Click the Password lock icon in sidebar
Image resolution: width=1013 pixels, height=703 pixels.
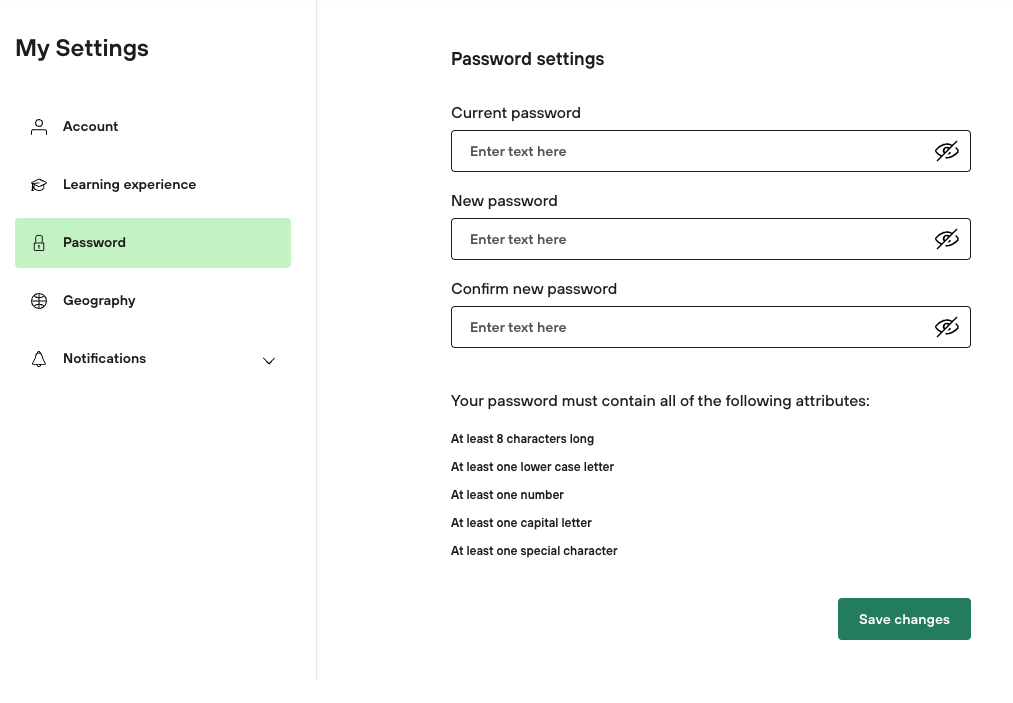39,243
